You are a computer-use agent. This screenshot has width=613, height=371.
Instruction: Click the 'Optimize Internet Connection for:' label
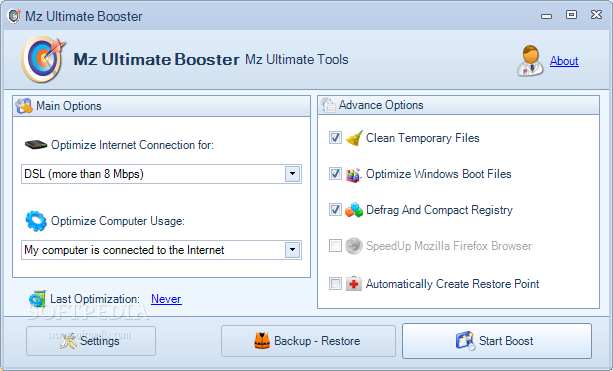tap(133, 145)
